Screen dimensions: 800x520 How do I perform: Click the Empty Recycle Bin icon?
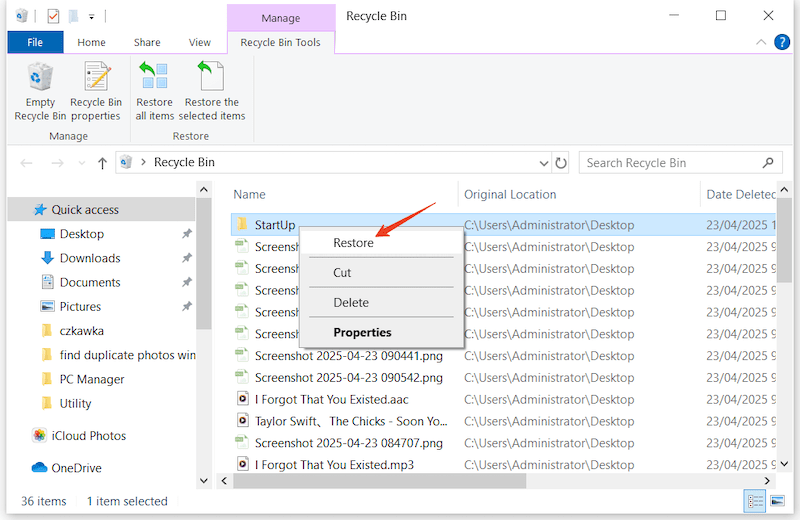[x=40, y=90]
